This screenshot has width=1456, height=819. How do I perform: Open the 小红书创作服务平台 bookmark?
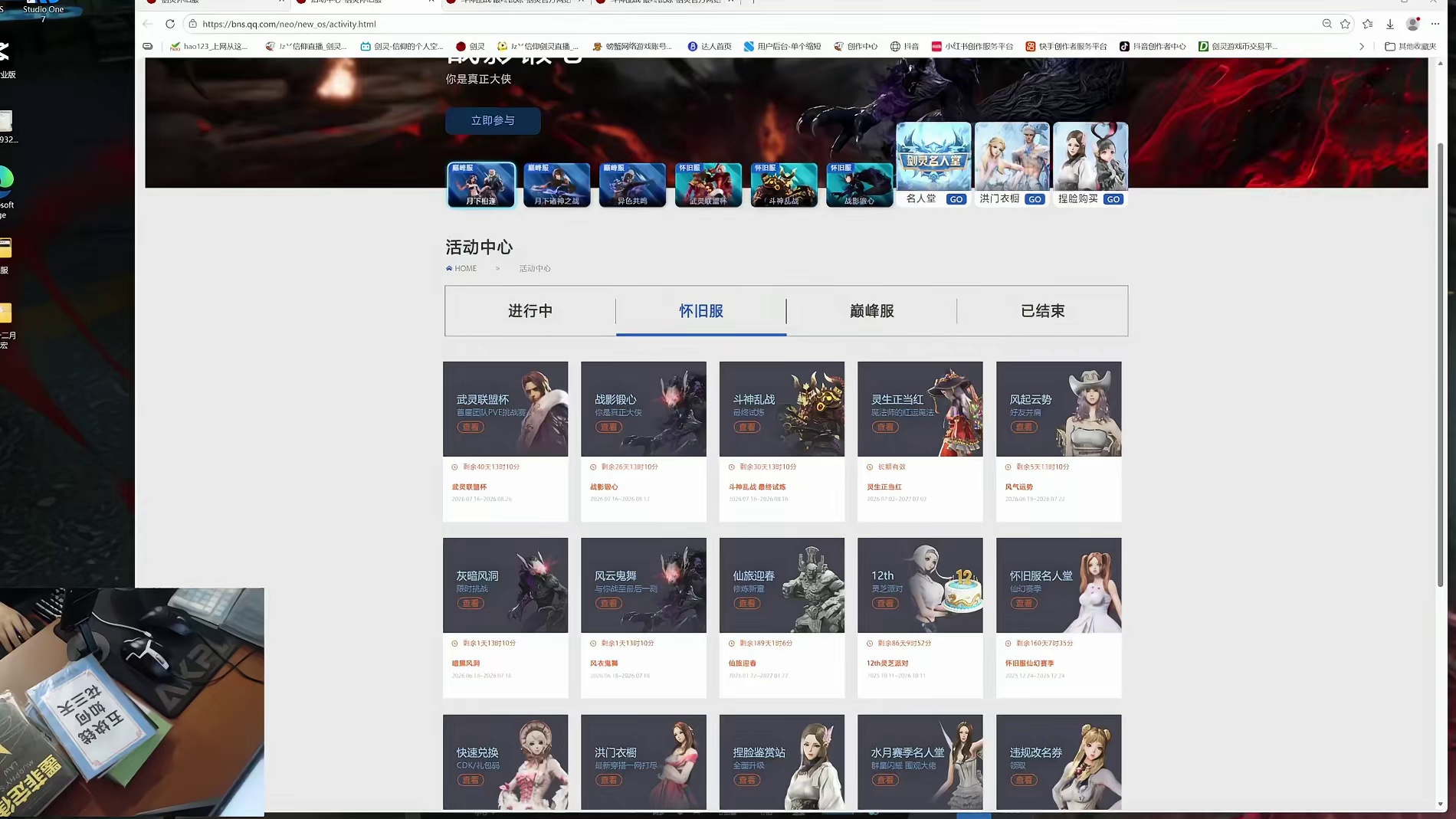click(972, 46)
